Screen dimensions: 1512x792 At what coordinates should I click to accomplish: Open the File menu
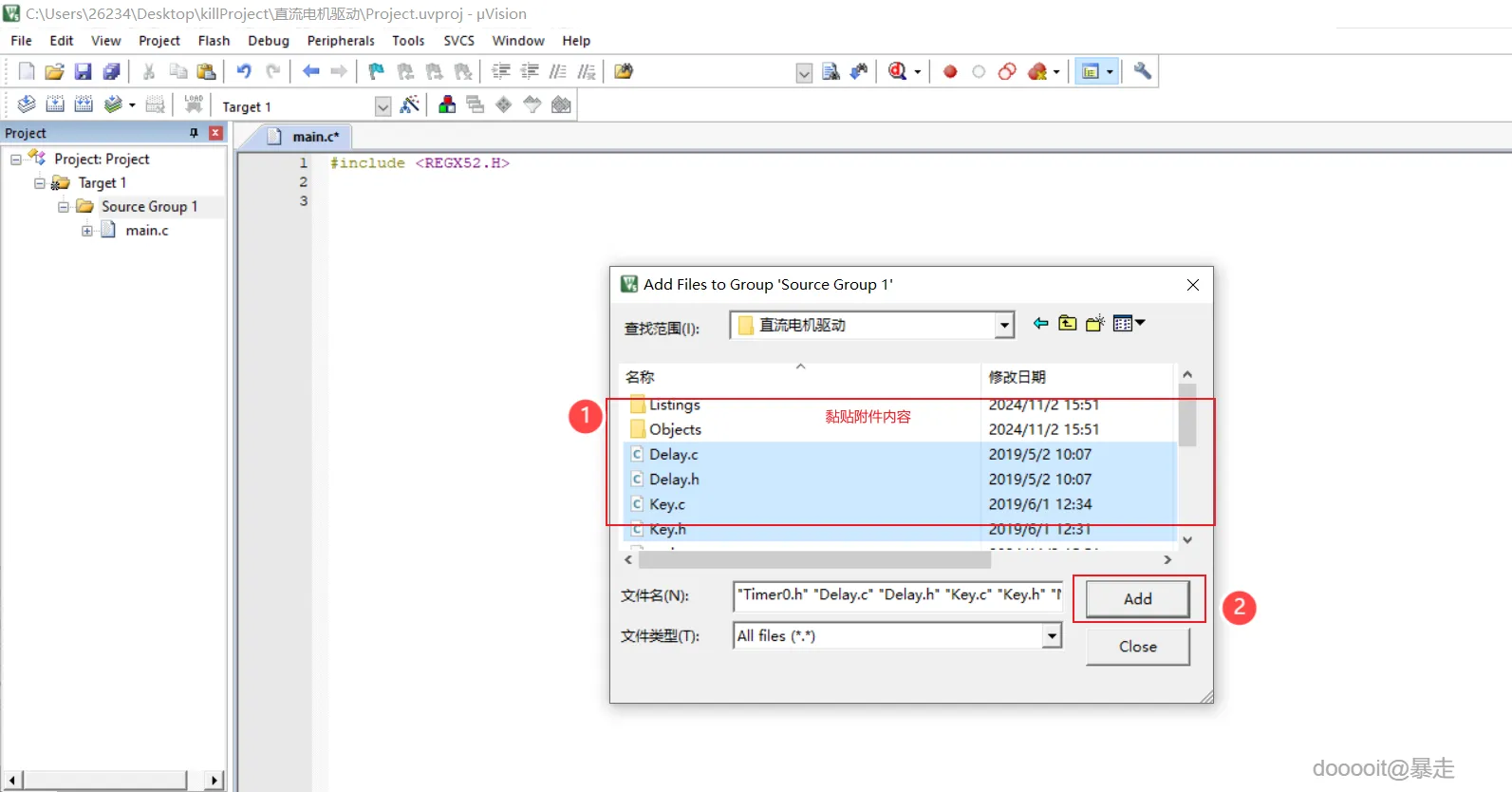[21, 41]
